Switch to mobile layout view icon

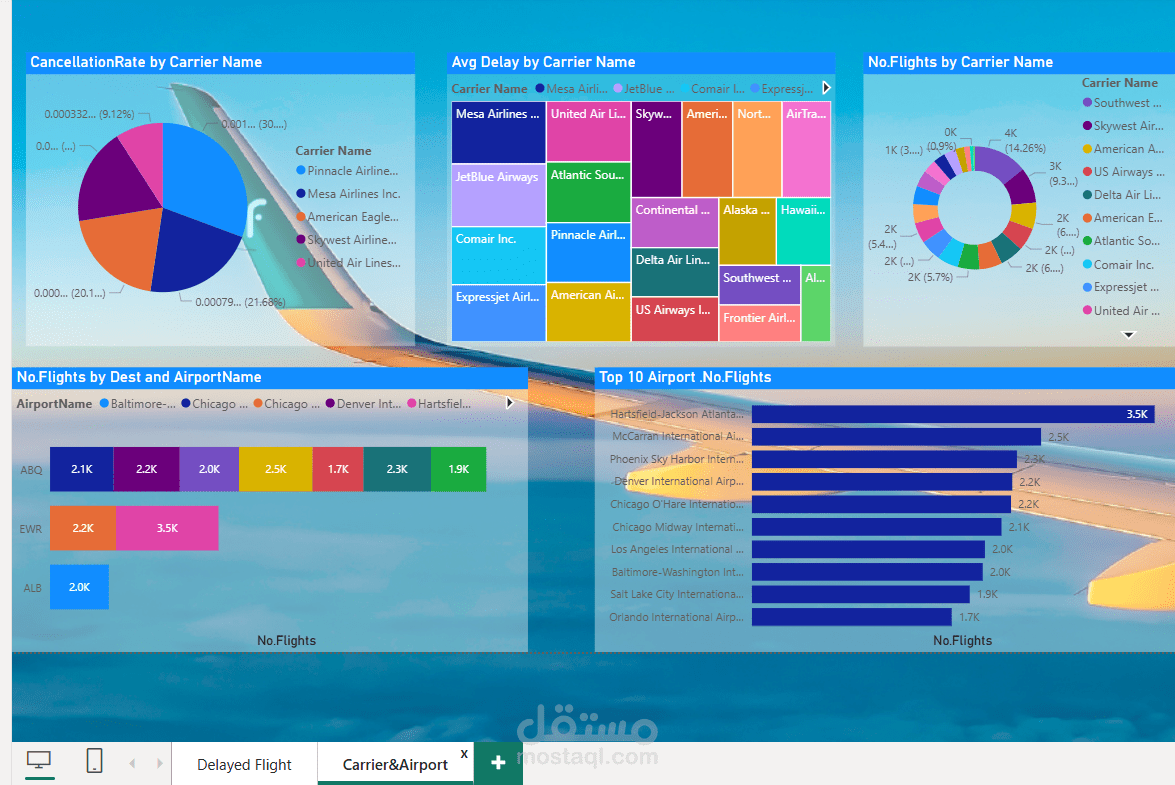point(94,760)
